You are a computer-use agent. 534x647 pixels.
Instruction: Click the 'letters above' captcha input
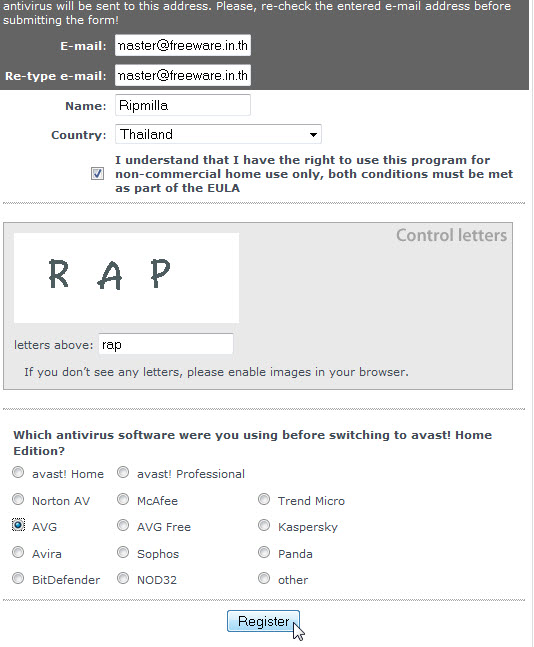pyautogui.click(x=166, y=344)
